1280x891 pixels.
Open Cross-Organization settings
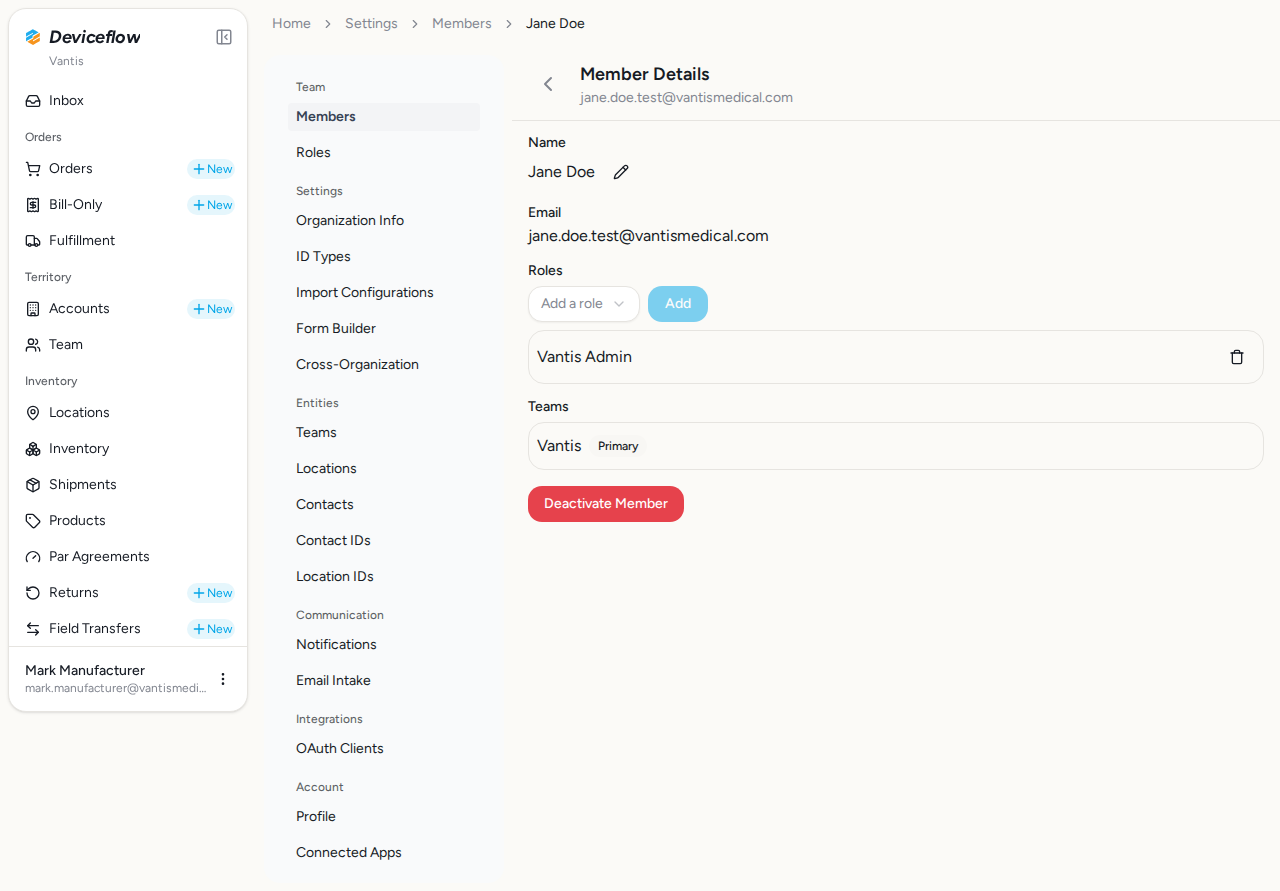tap(384, 365)
